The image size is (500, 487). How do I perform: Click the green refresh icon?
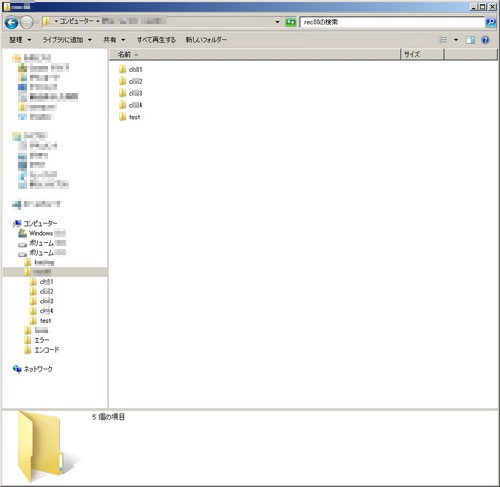tap(291, 22)
